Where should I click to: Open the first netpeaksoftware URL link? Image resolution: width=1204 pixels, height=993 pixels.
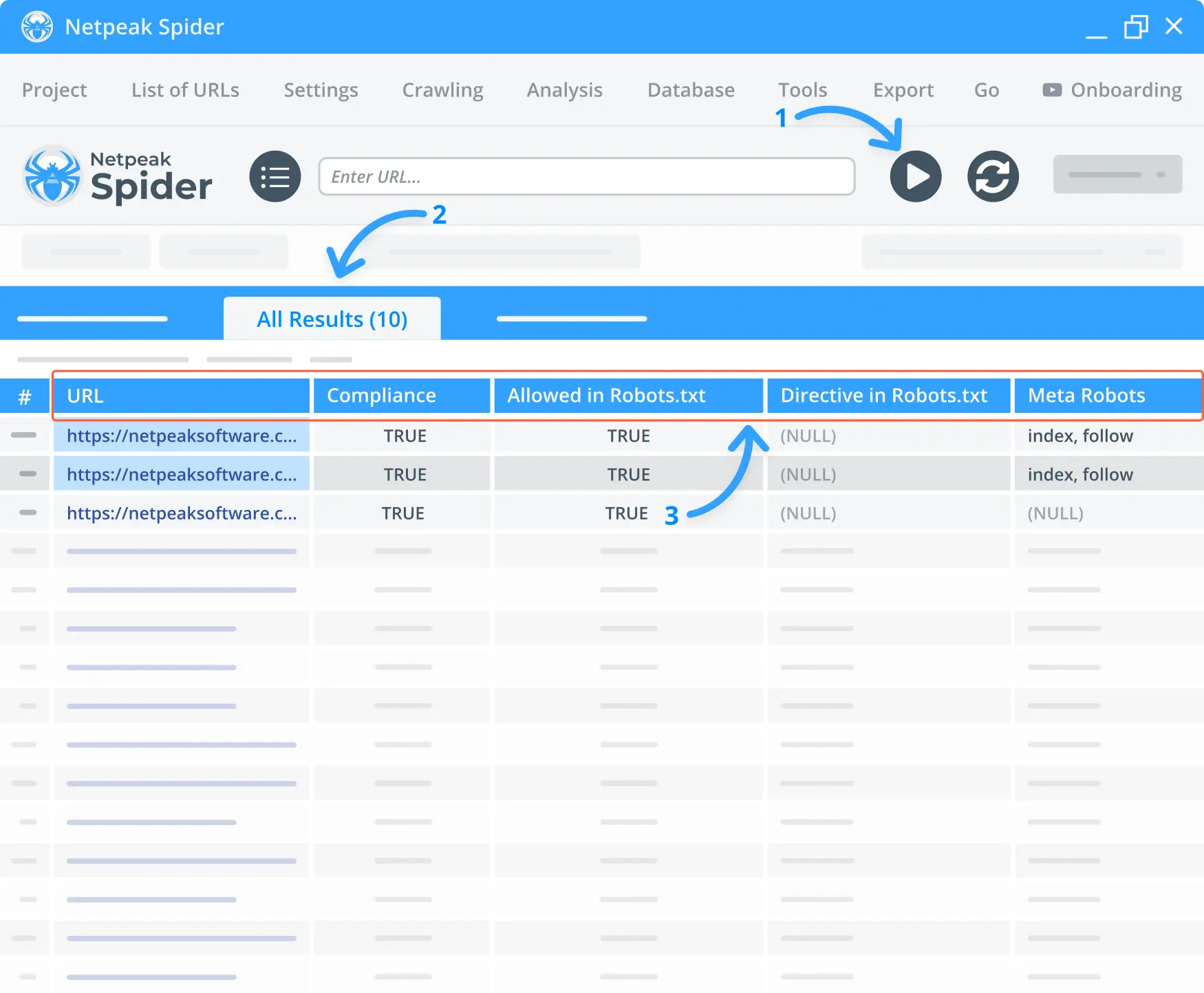[182, 436]
